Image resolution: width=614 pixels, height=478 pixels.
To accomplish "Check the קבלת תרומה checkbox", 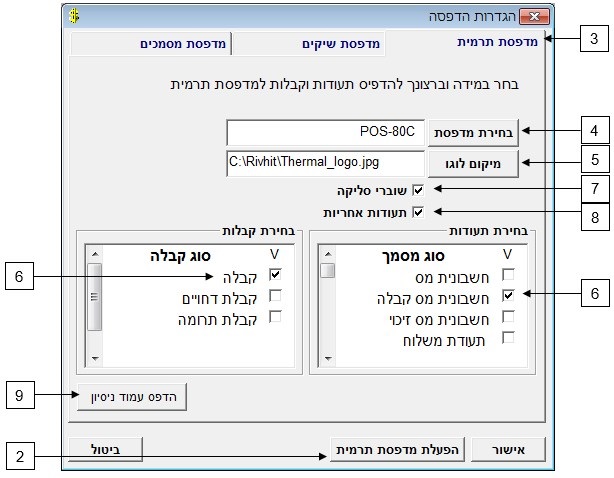I will pos(275,316).
